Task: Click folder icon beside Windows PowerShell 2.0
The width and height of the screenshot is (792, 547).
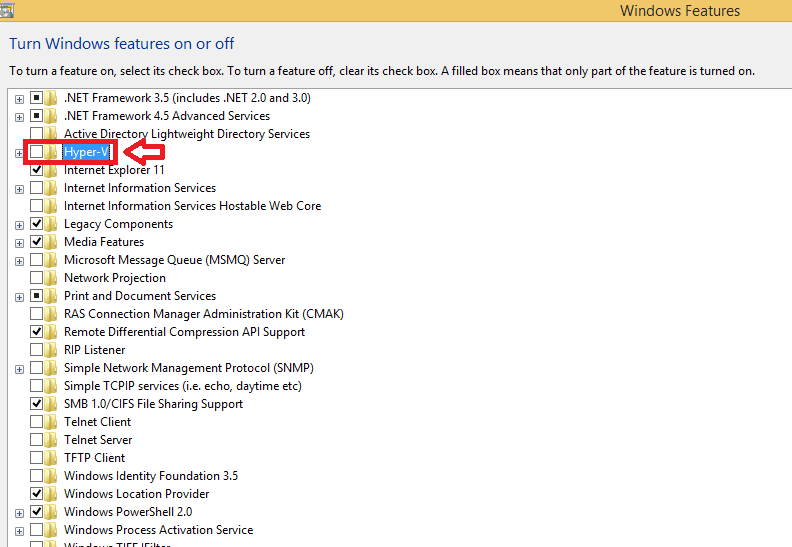Action: click(x=51, y=512)
